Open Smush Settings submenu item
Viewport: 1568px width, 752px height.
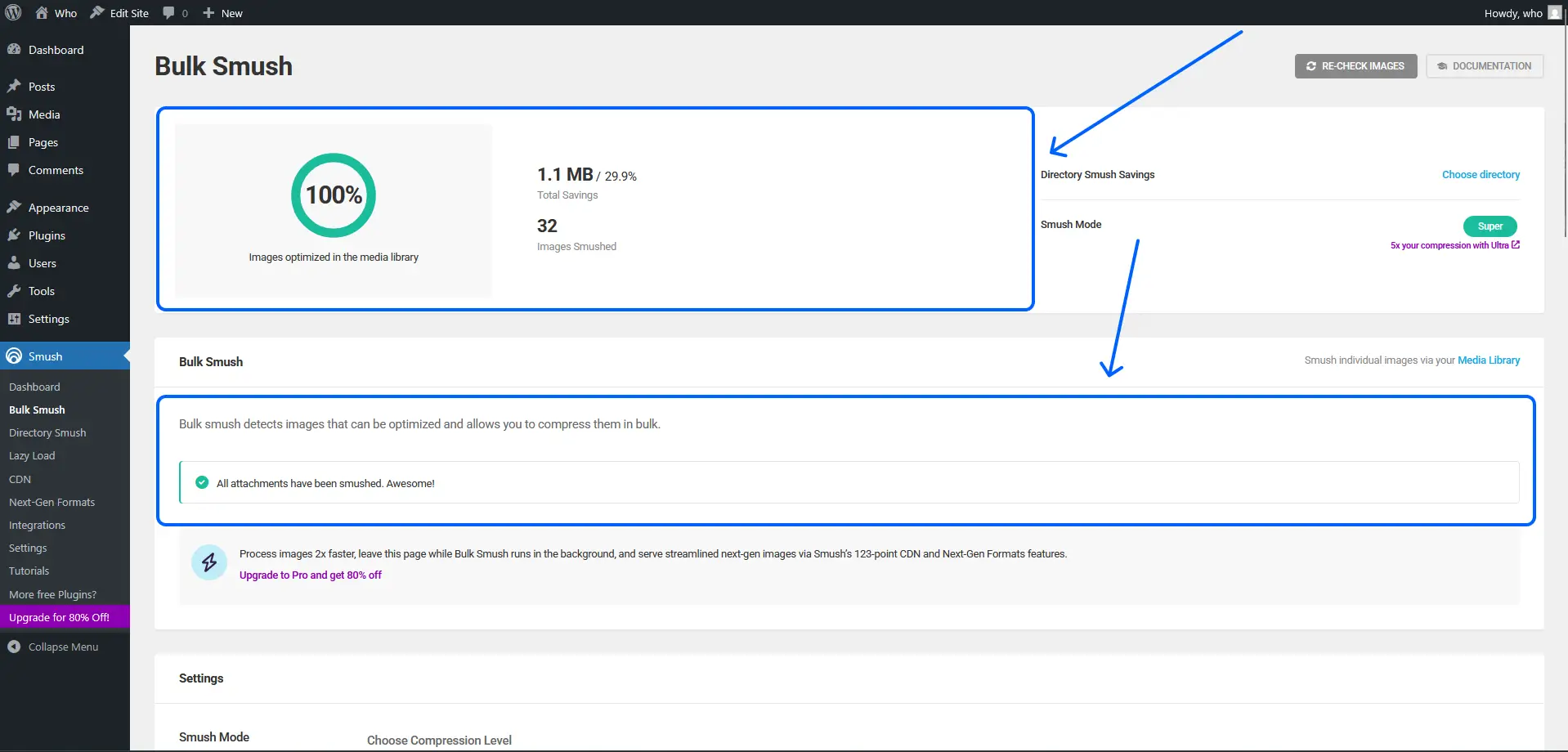click(x=28, y=548)
